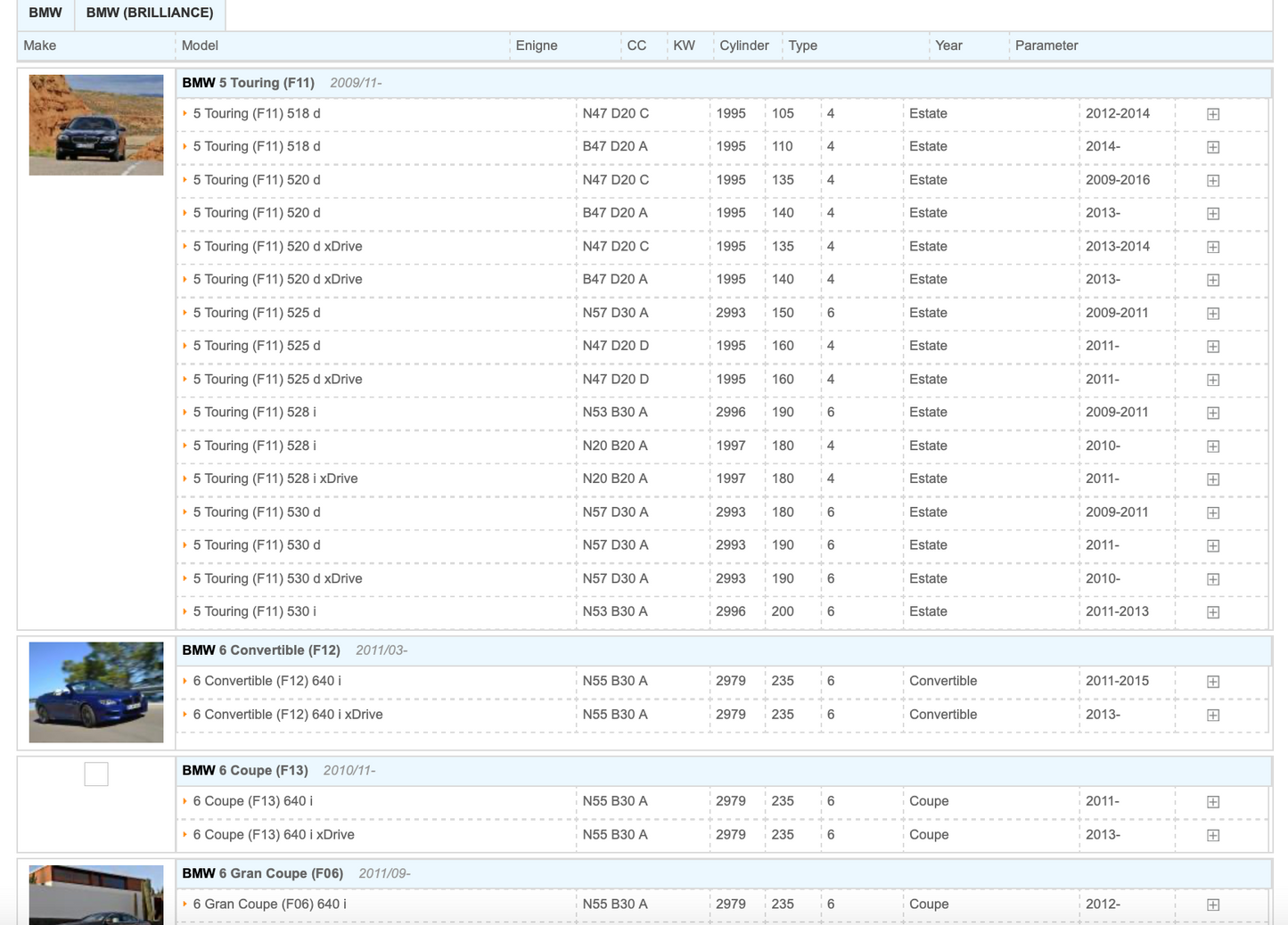Open model 6 Convertible (F12) 640 i xDrive

click(288, 715)
